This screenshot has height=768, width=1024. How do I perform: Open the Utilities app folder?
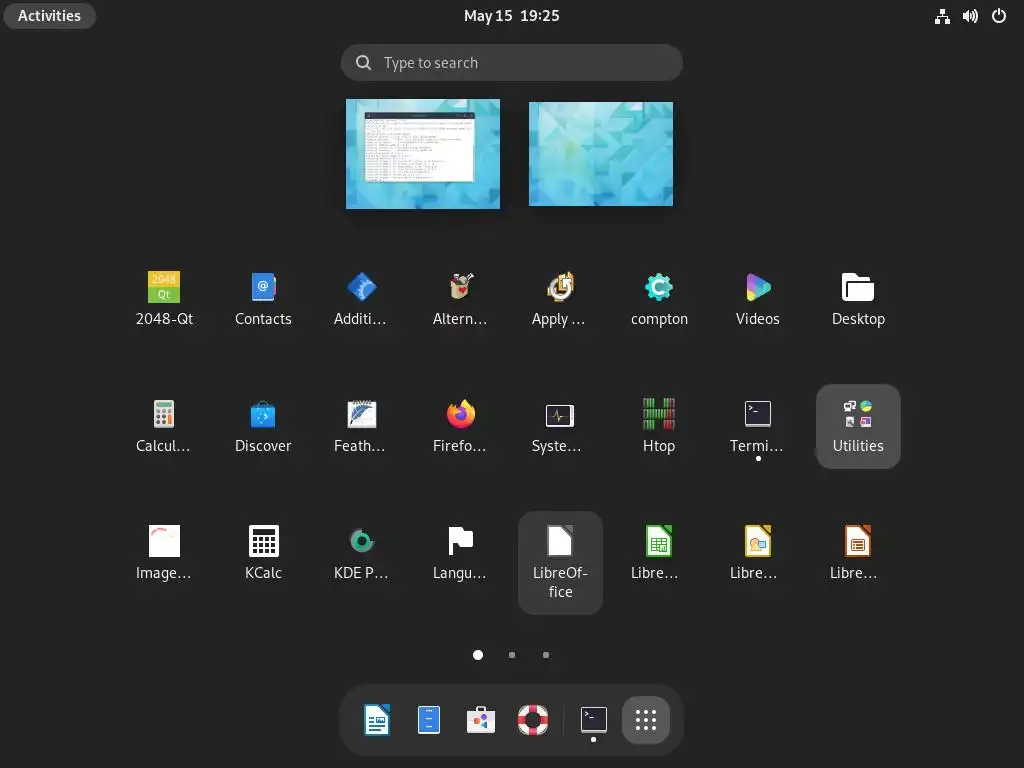pyautogui.click(x=857, y=426)
